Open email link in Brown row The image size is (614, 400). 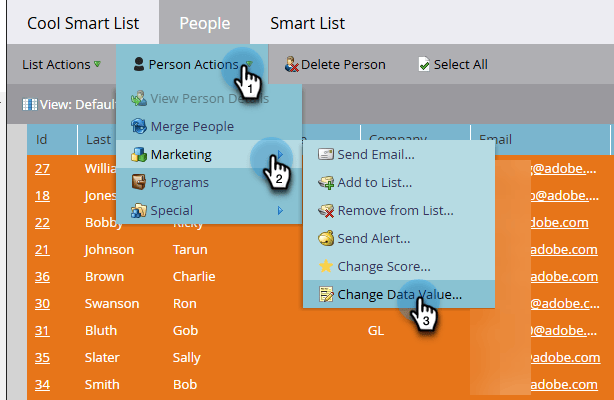[564, 277]
